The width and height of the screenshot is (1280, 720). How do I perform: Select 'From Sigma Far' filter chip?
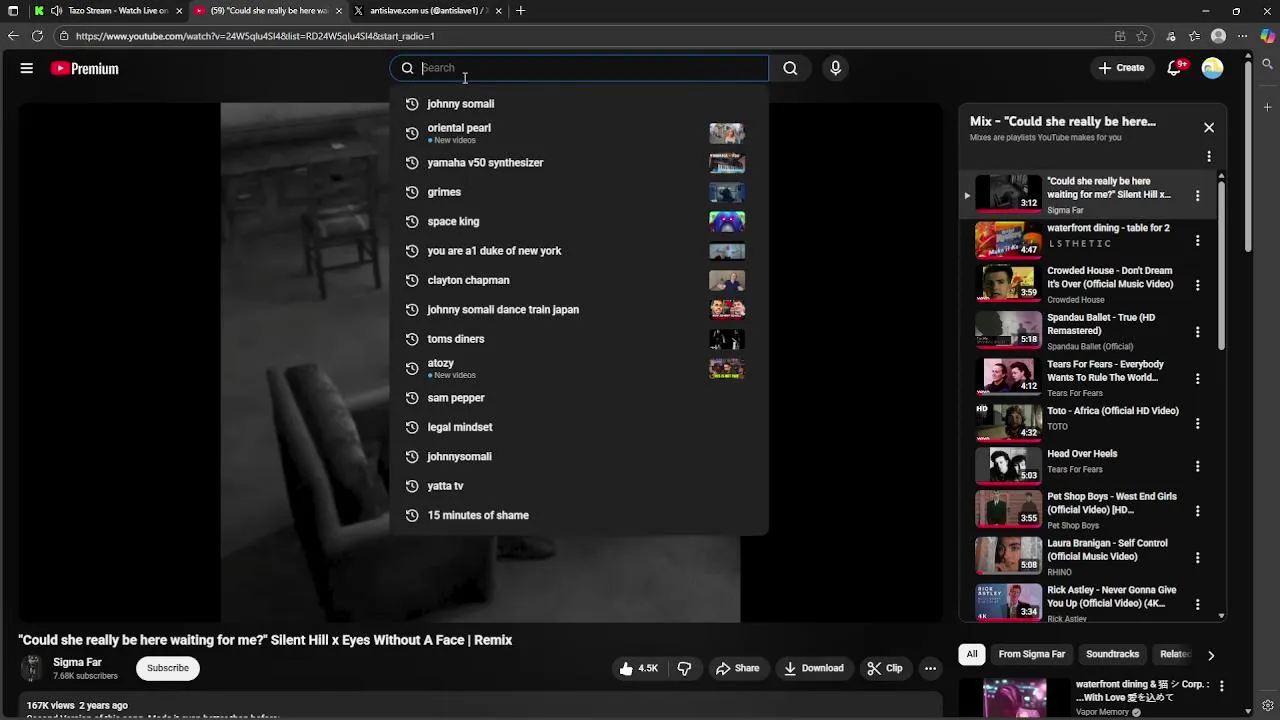[x=1031, y=654]
